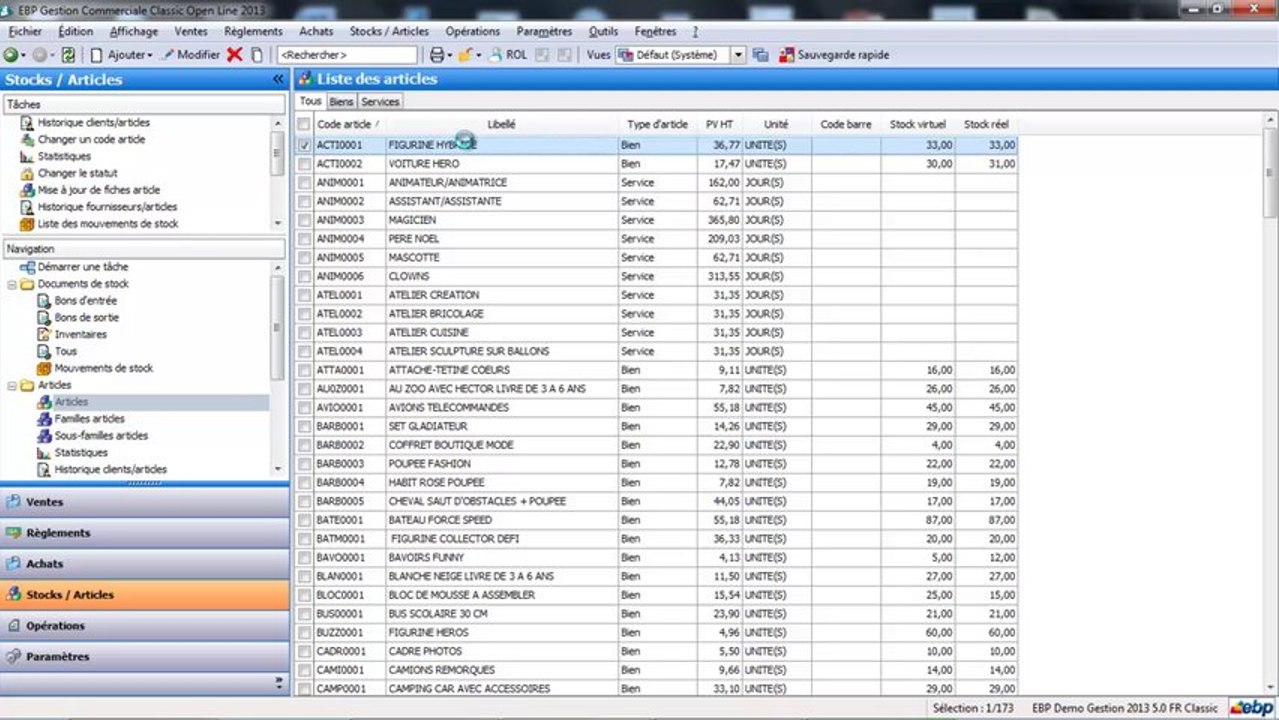Click the article list vertical scrollbar

1271,405
